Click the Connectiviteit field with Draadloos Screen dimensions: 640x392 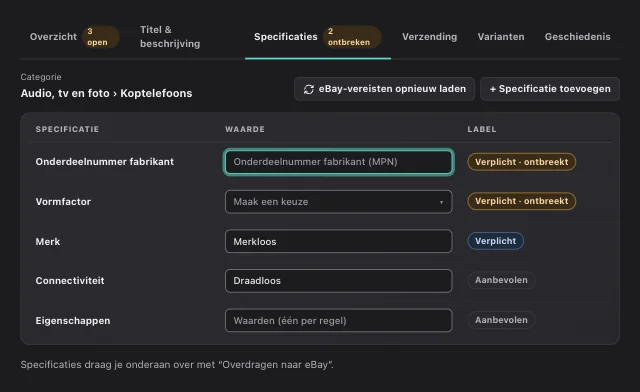pyautogui.click(x=338, y=281)
